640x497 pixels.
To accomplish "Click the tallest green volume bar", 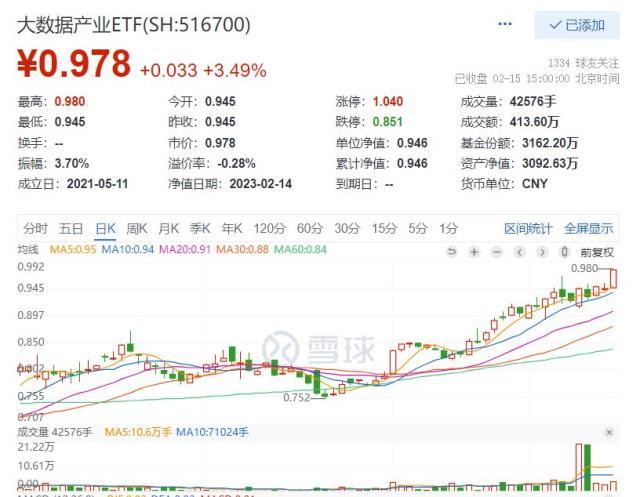I will point(587,468).
